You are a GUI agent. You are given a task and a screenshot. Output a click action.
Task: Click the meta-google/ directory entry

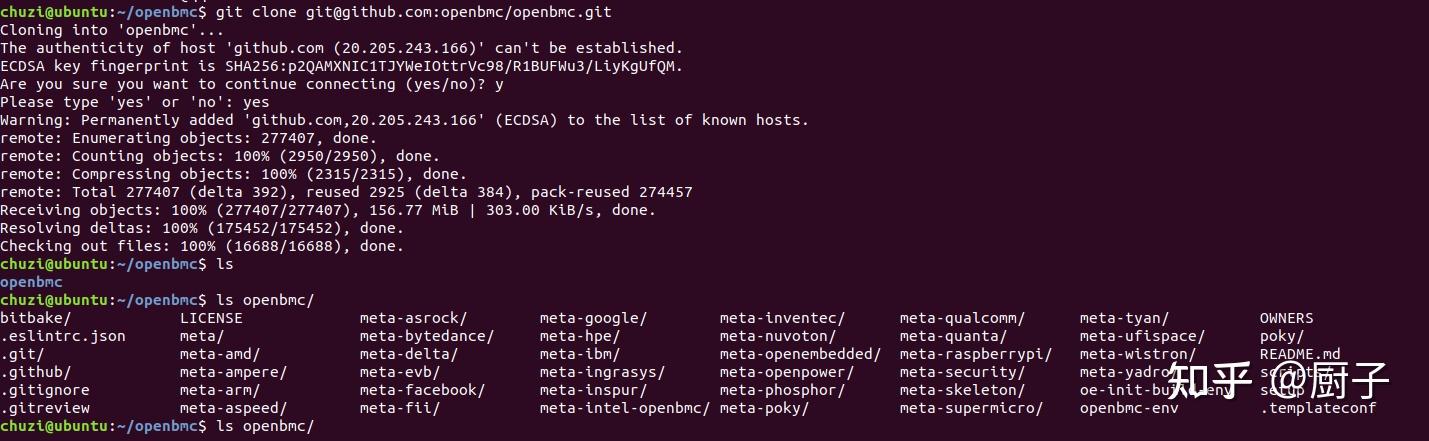click(x=593, y=318)
